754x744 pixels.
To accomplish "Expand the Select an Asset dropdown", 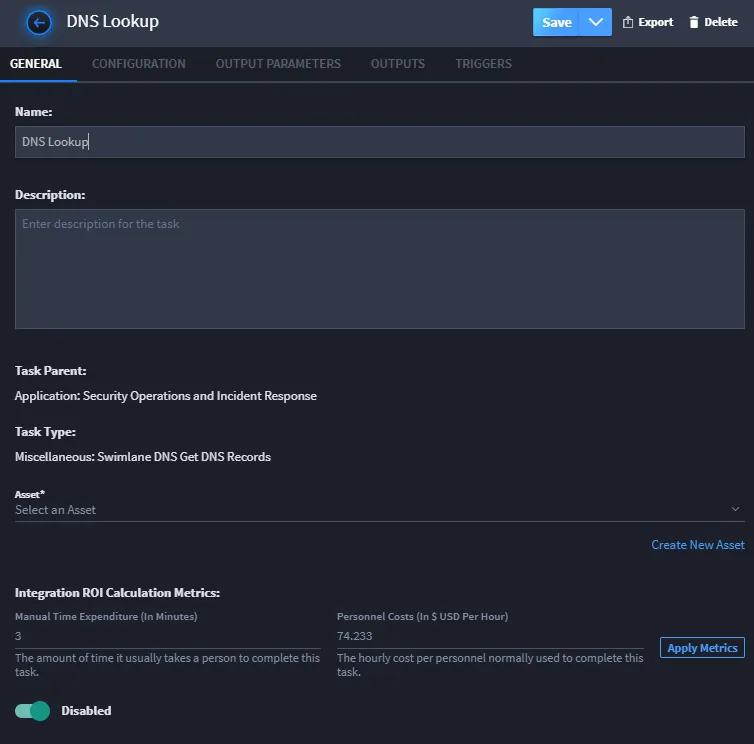I will 379,510.
